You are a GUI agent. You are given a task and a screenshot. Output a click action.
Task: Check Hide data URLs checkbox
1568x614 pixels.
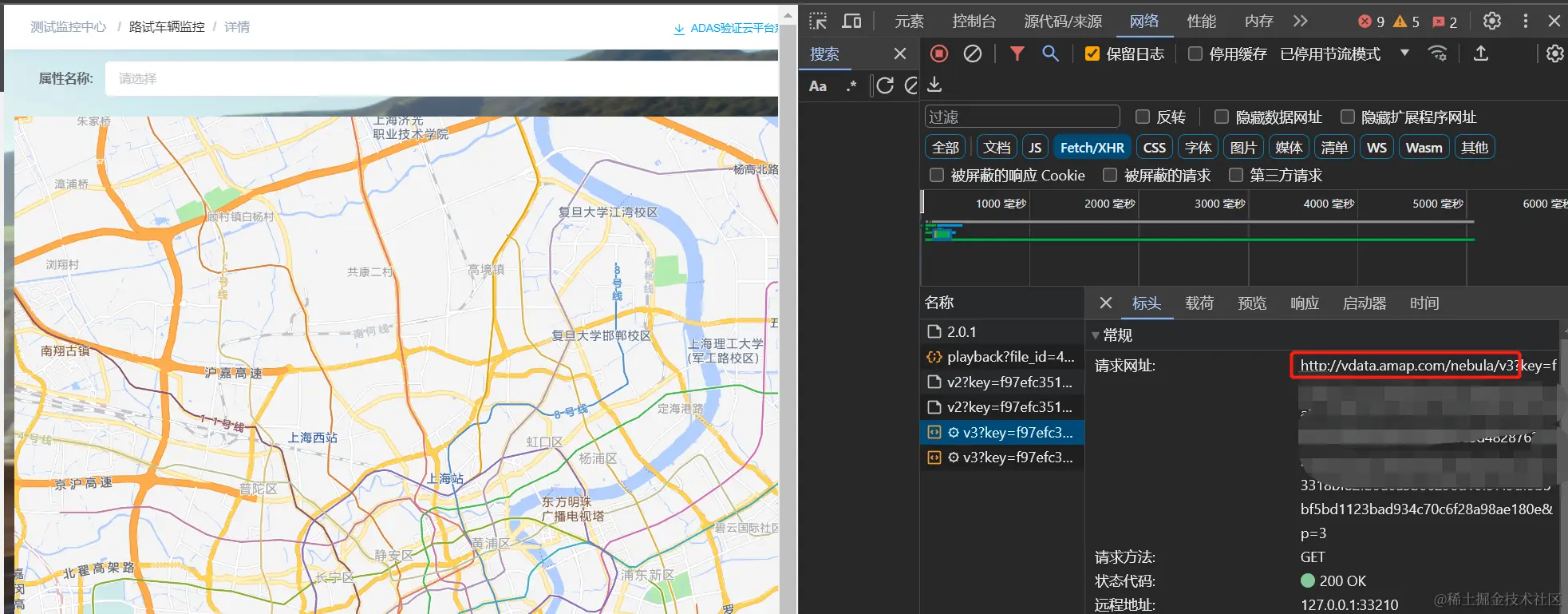coord(1222,117)
